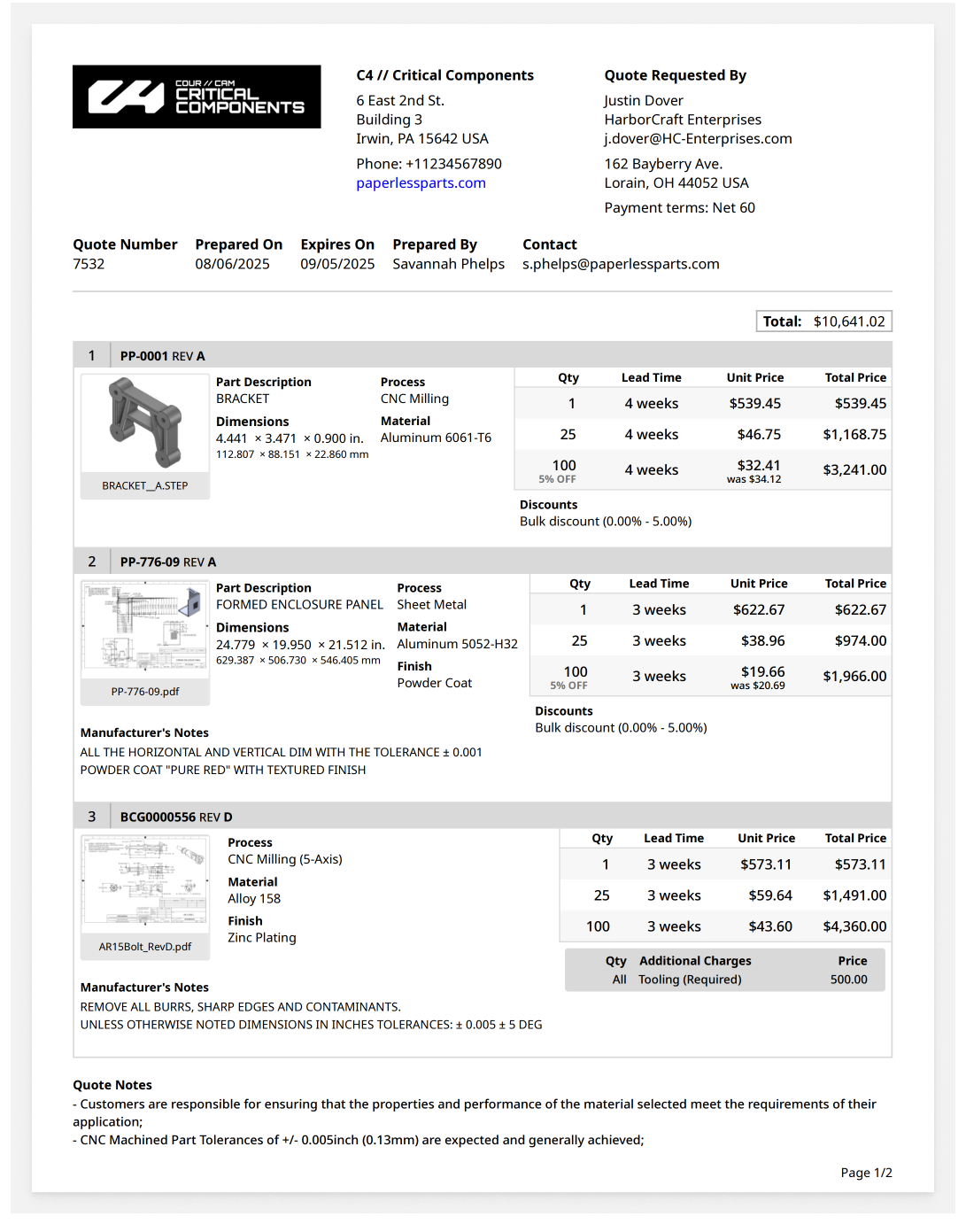The height and width of the screenshot is (1232, 966).
Task: Click Quote Notes heading
Action: [x=112, y=1085]
